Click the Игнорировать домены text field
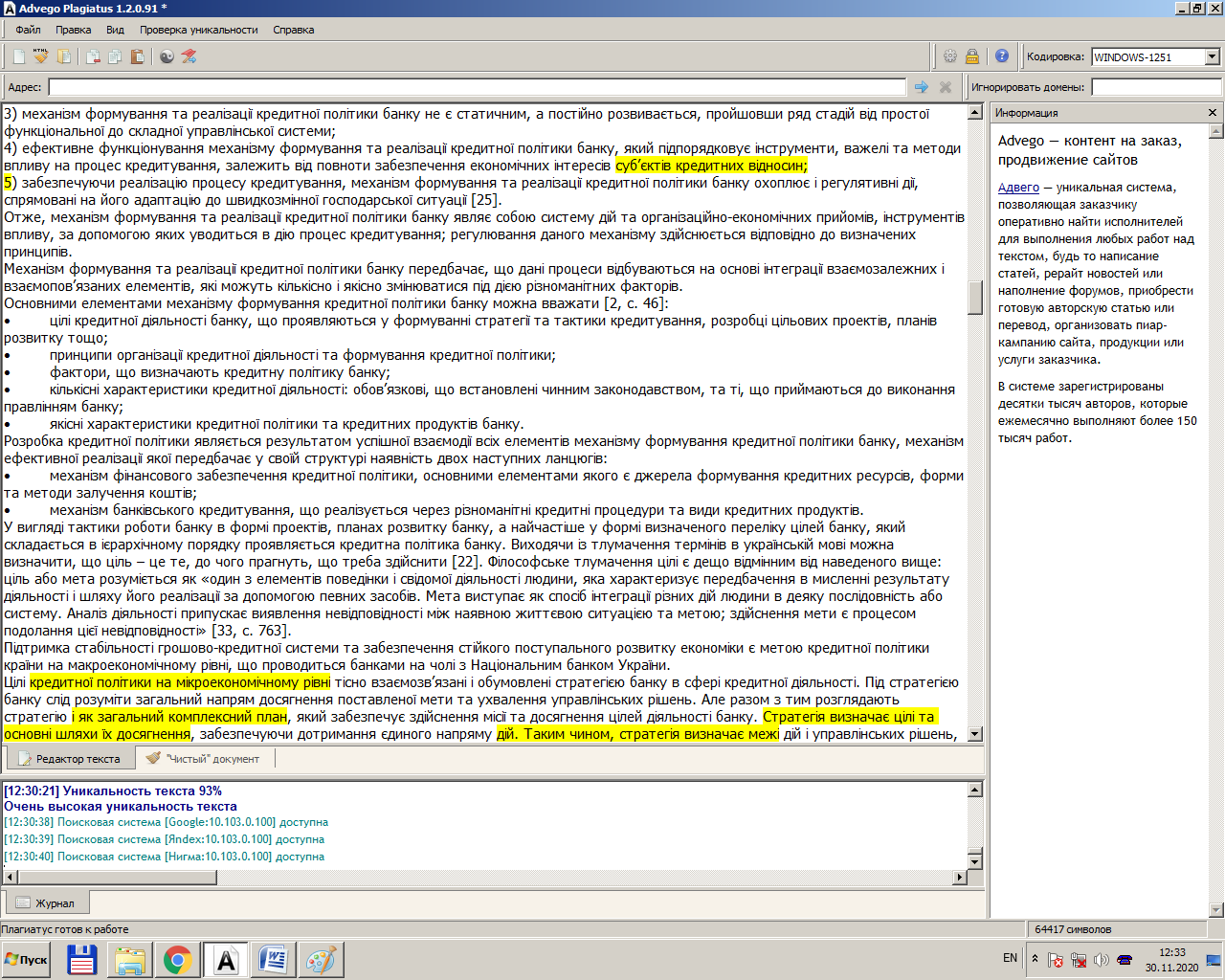 (x=1156, y=87)
